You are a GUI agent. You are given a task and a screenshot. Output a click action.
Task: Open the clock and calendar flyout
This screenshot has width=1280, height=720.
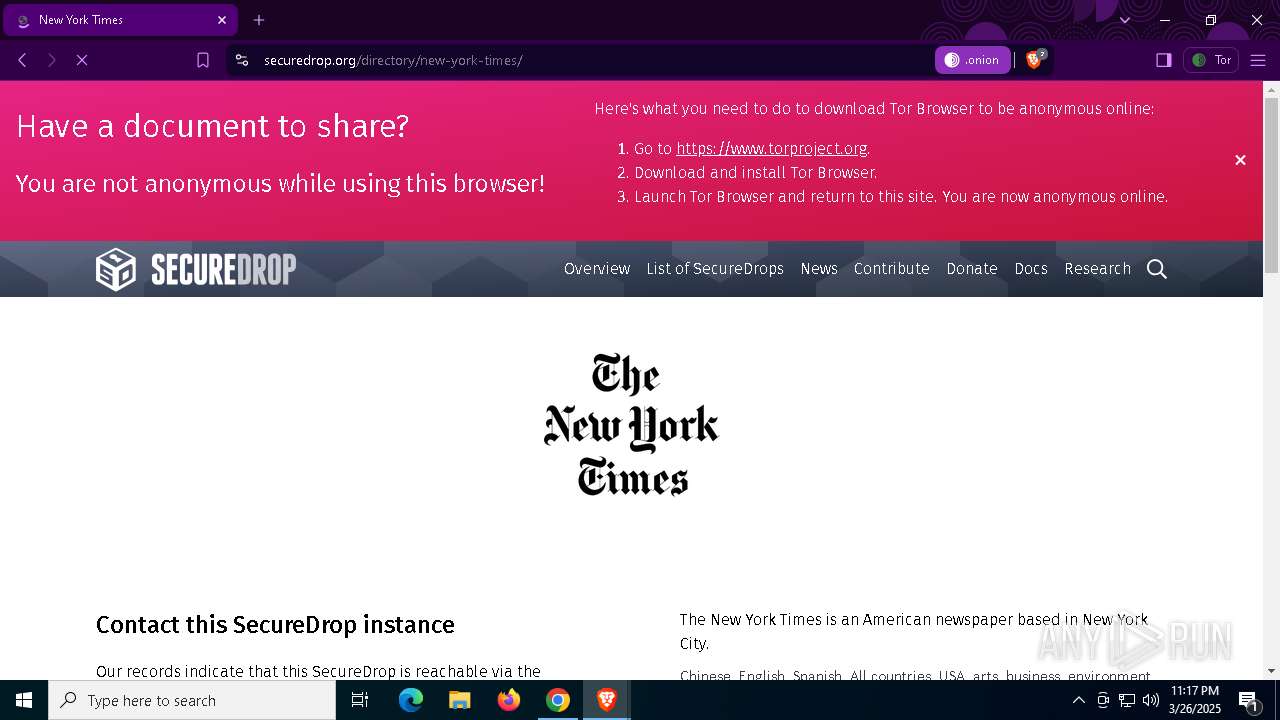tap(1195, 700)
